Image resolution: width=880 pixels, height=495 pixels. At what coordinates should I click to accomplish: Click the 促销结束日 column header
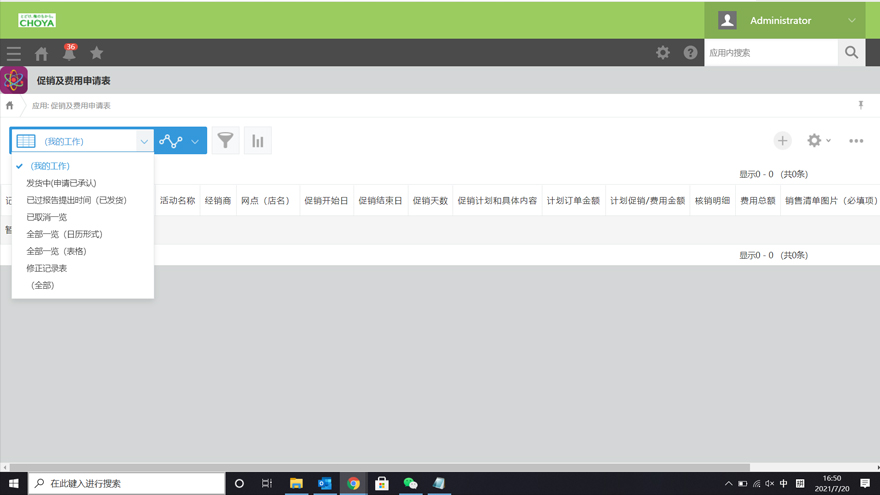click(x=381, y=200)
